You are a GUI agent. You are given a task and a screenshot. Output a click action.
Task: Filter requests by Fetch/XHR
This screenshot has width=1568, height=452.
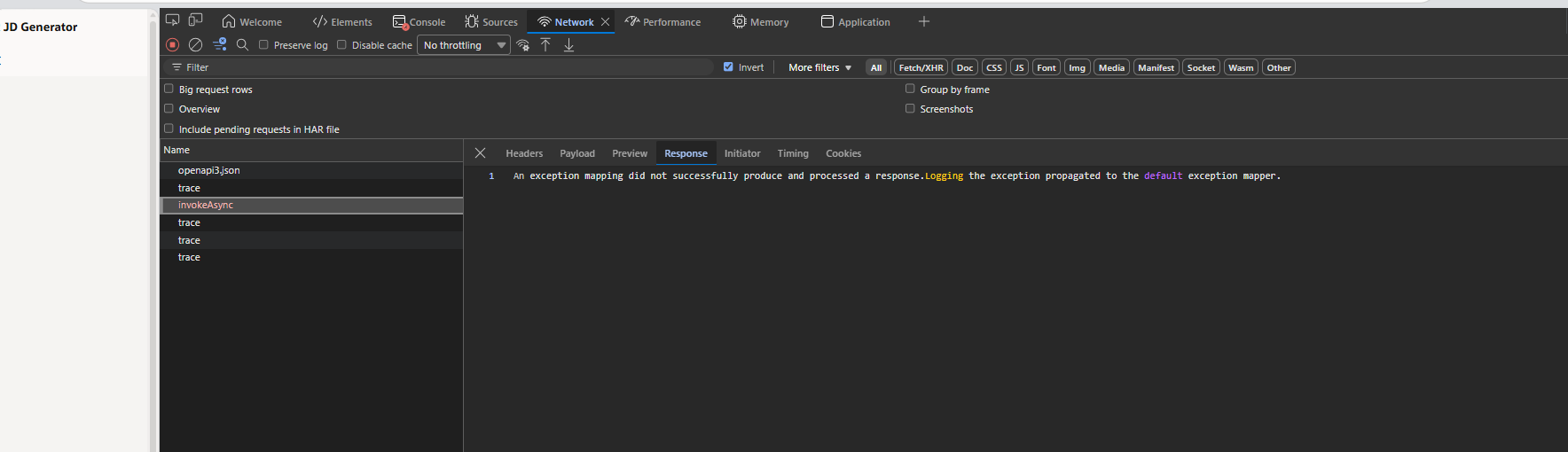pos(921,67)
